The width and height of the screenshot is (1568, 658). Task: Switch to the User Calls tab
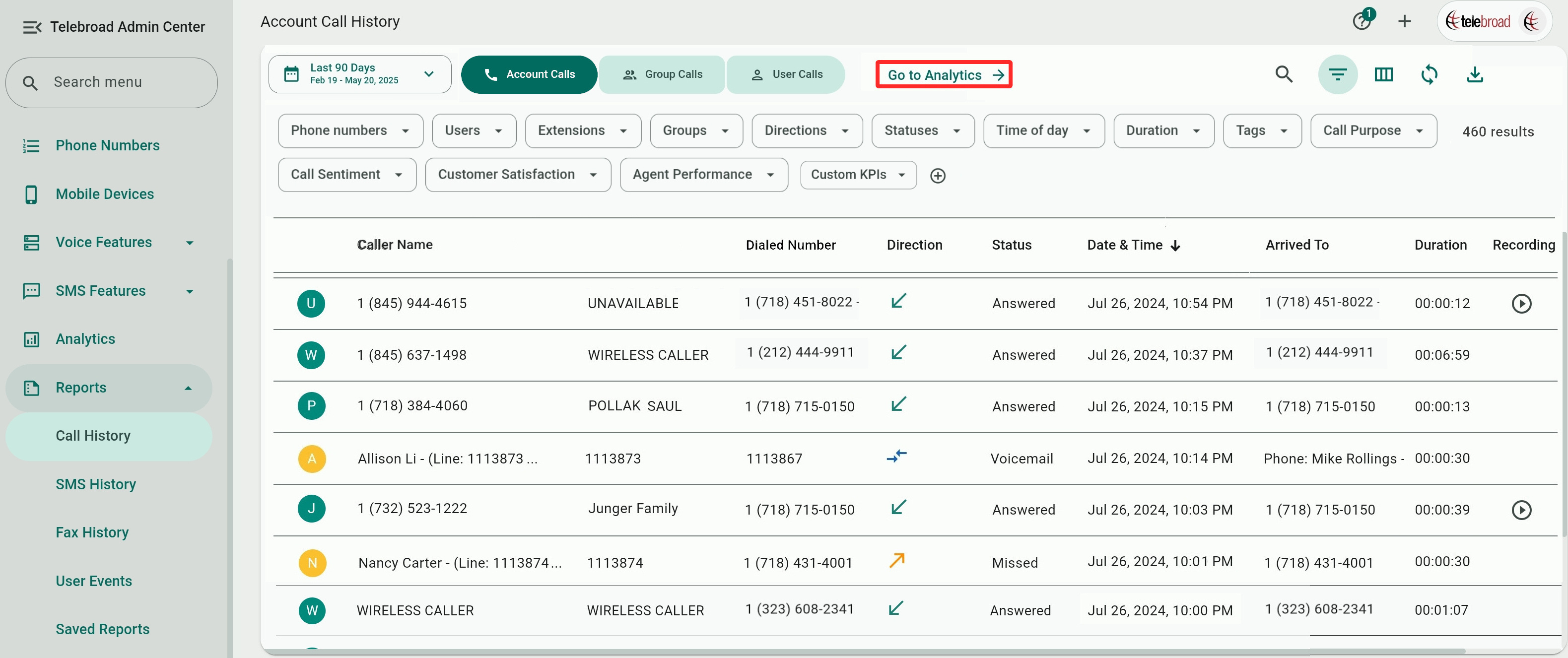pyautogui.click(x=785, y=74)
